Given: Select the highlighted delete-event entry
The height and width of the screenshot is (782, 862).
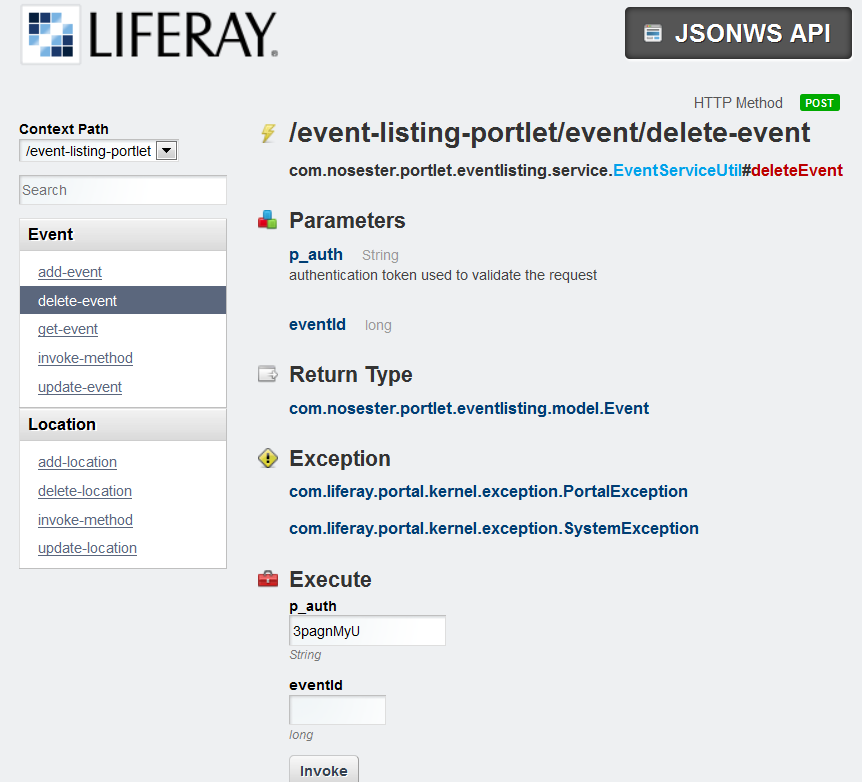Looking at the screenshot, I should 123,300.
